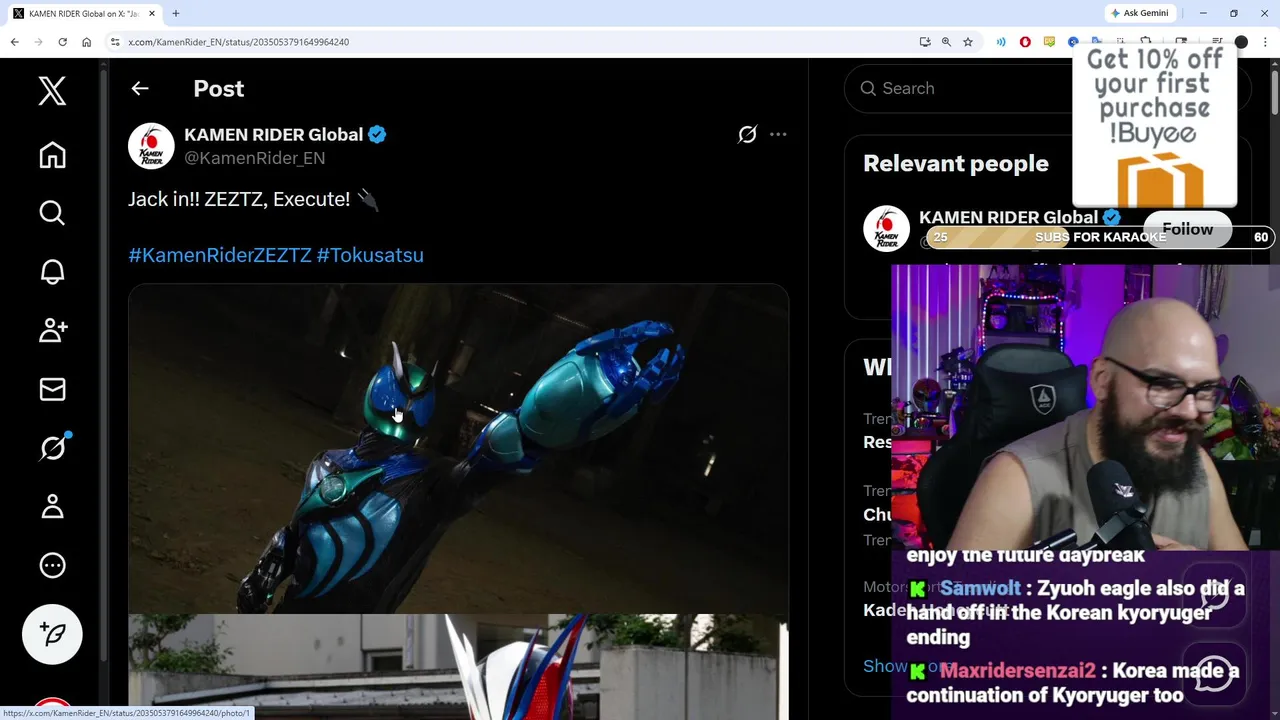This screenshot has height=720, width=1280.
Task: Click the Subs for Karaoke progress bar
Action: pyautogui.click(x=1100, y=237)
